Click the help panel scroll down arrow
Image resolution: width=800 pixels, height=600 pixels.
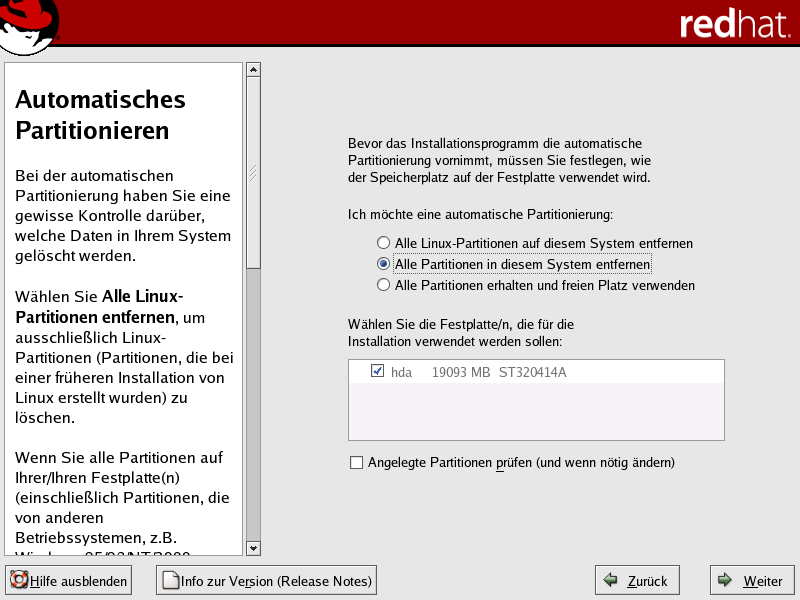tap(253, 547)
